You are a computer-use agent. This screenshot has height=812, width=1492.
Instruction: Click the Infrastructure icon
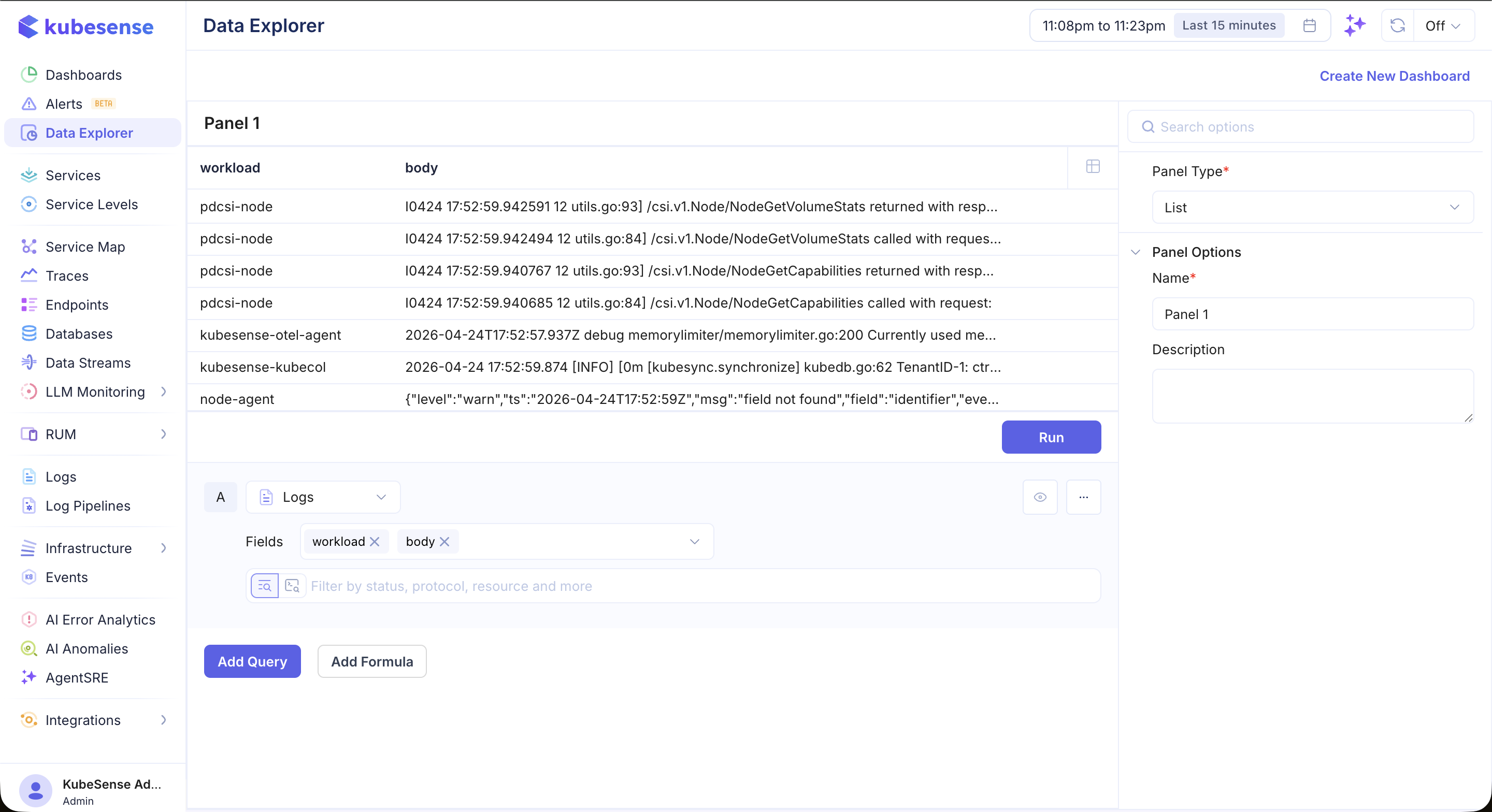28,548
